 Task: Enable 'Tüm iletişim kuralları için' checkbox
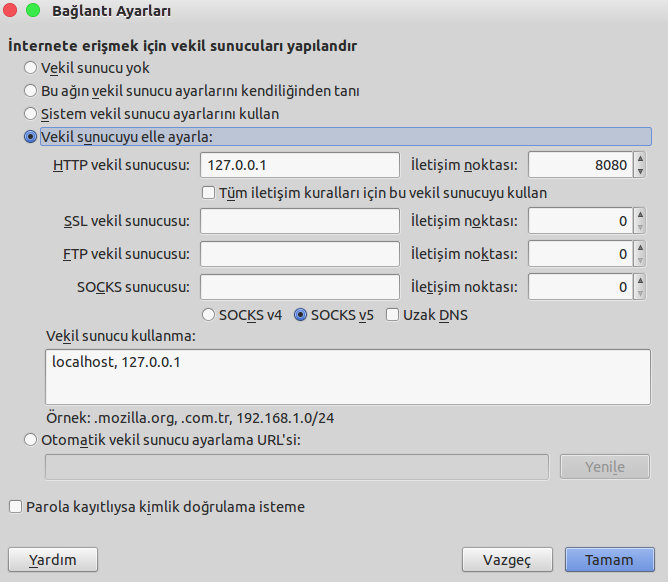click(x=209, y=193)
